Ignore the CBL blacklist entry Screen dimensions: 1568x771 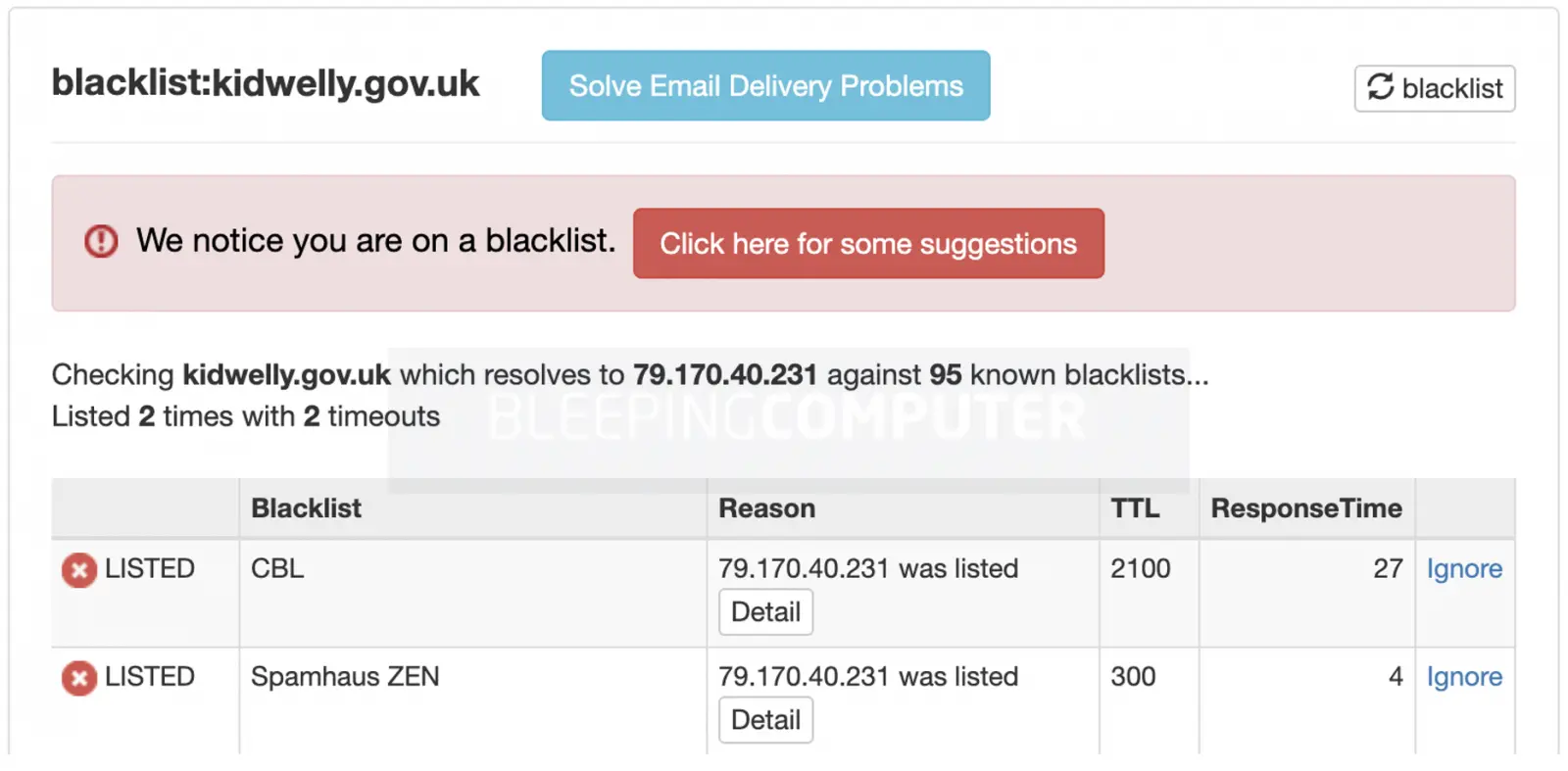point(1464,569)
